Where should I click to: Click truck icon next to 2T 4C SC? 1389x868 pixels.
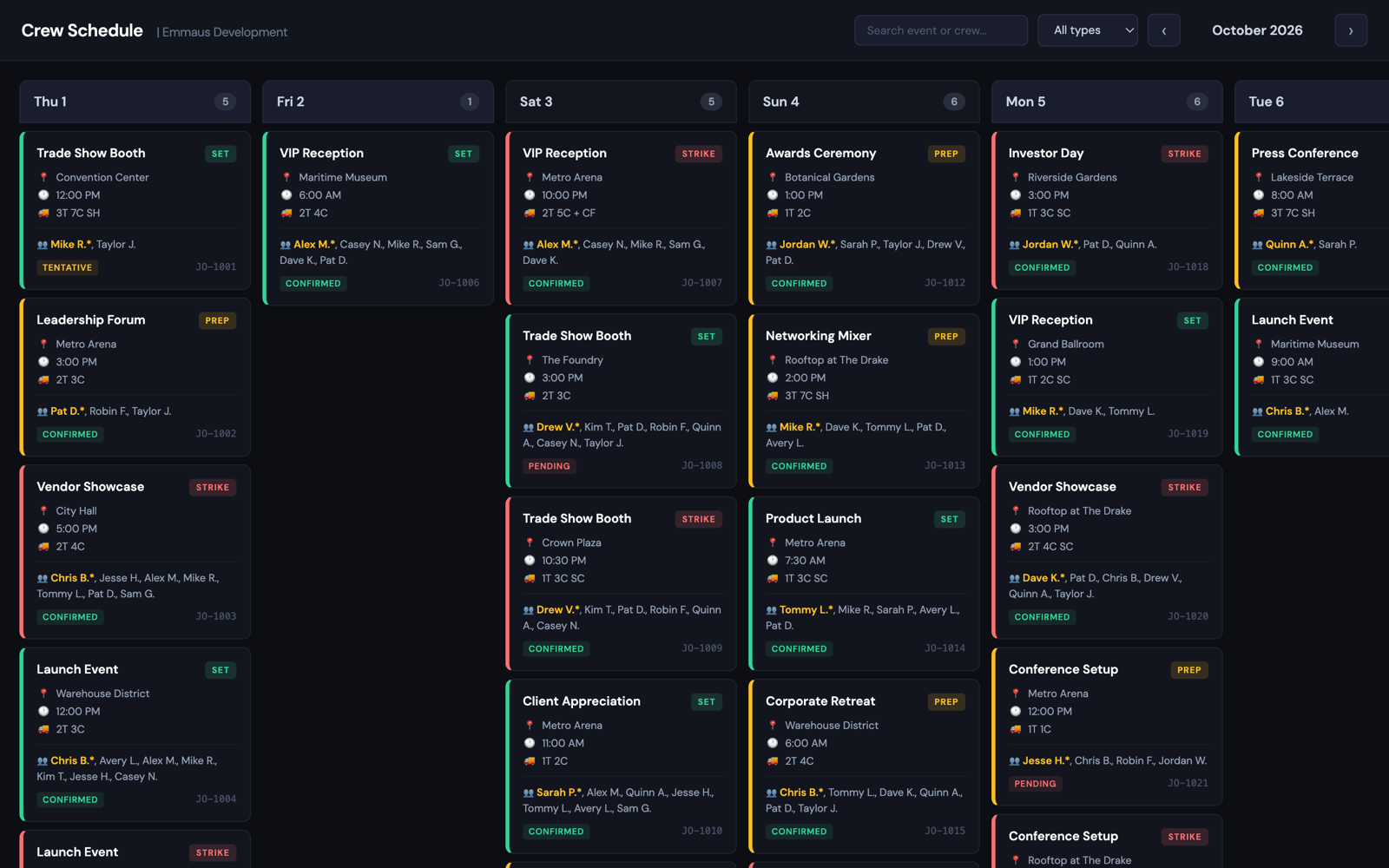pos(1016,546)
